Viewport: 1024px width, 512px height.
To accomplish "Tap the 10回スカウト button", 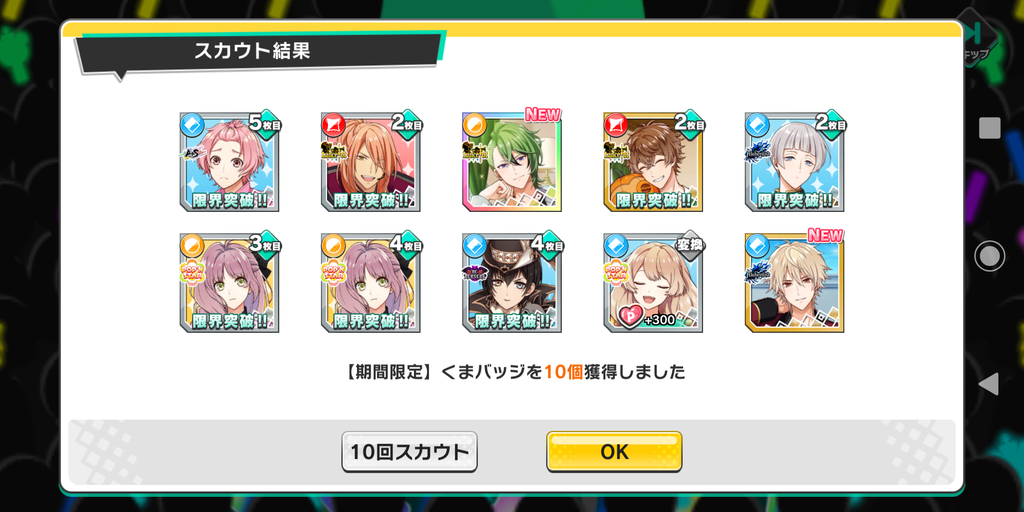I will tap(409, 451).
